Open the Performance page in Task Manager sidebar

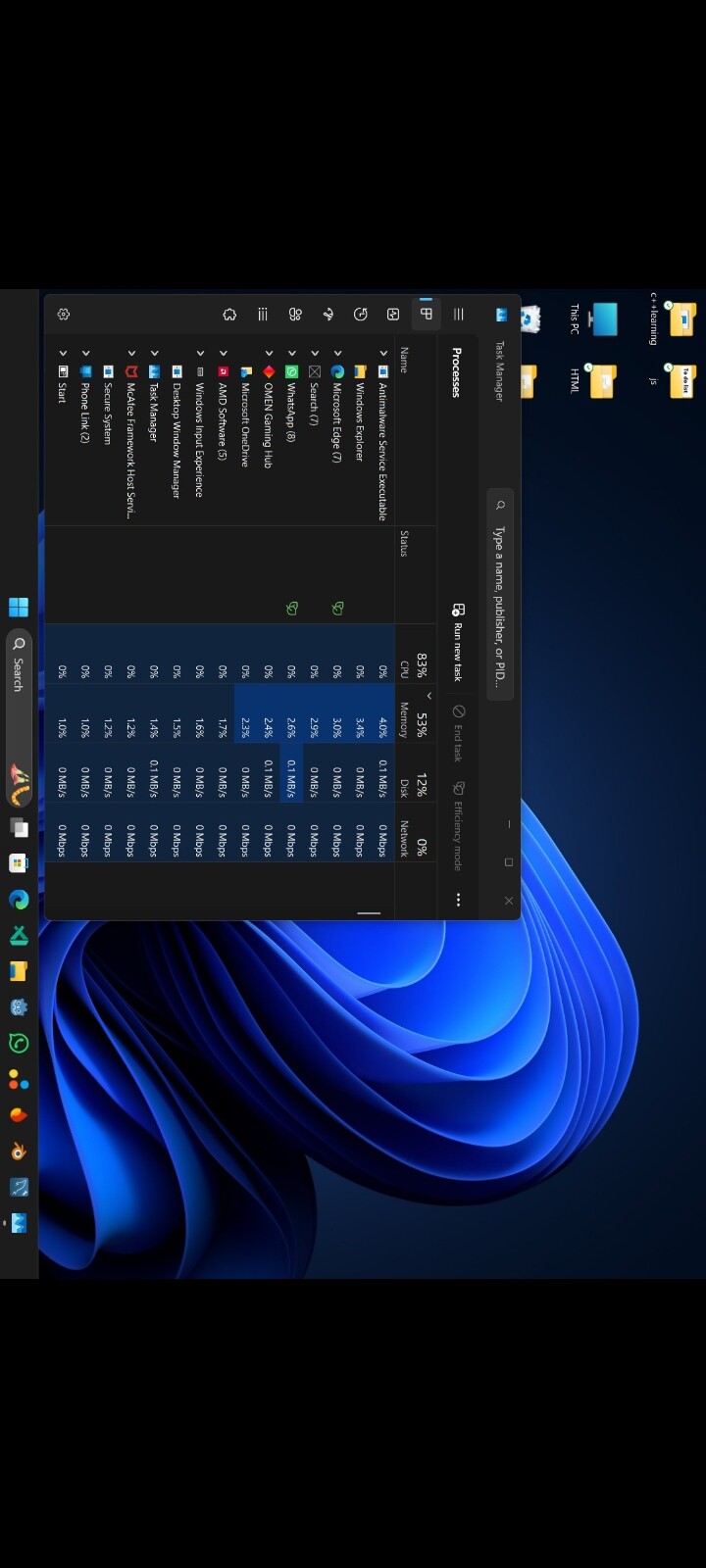coord(393,315)
